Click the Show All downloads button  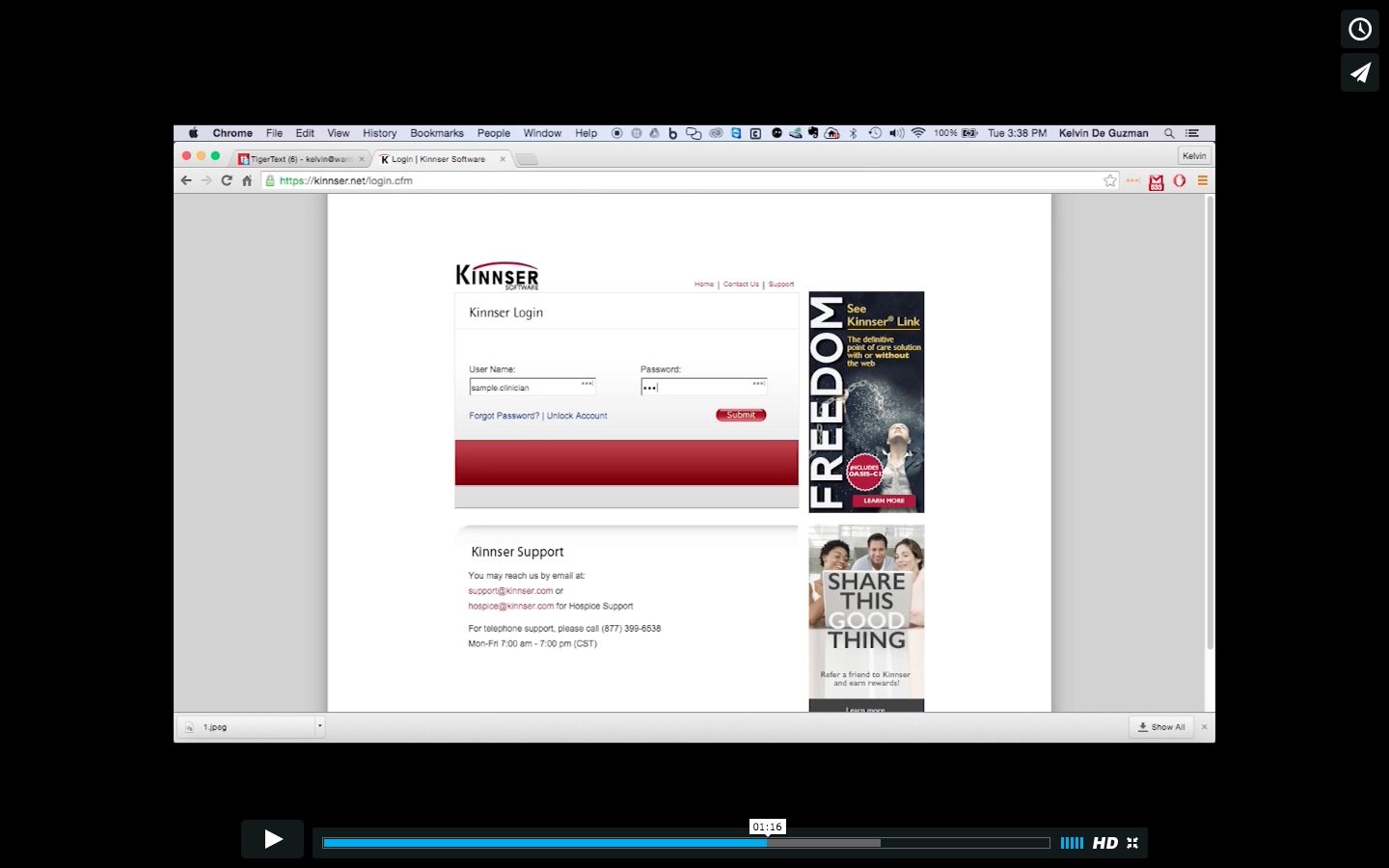pyautogui.click(x=1161, y=726)
